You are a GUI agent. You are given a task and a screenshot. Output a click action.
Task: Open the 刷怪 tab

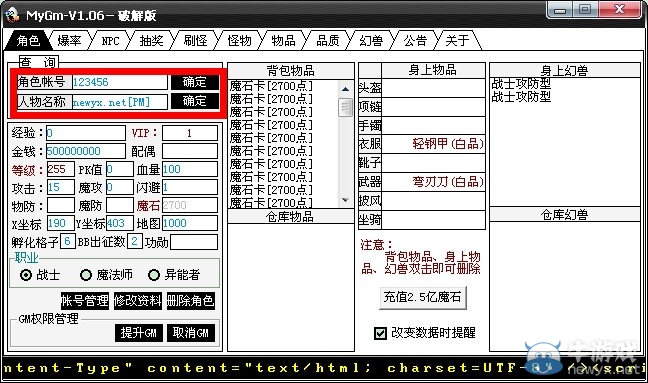(195, 40)
